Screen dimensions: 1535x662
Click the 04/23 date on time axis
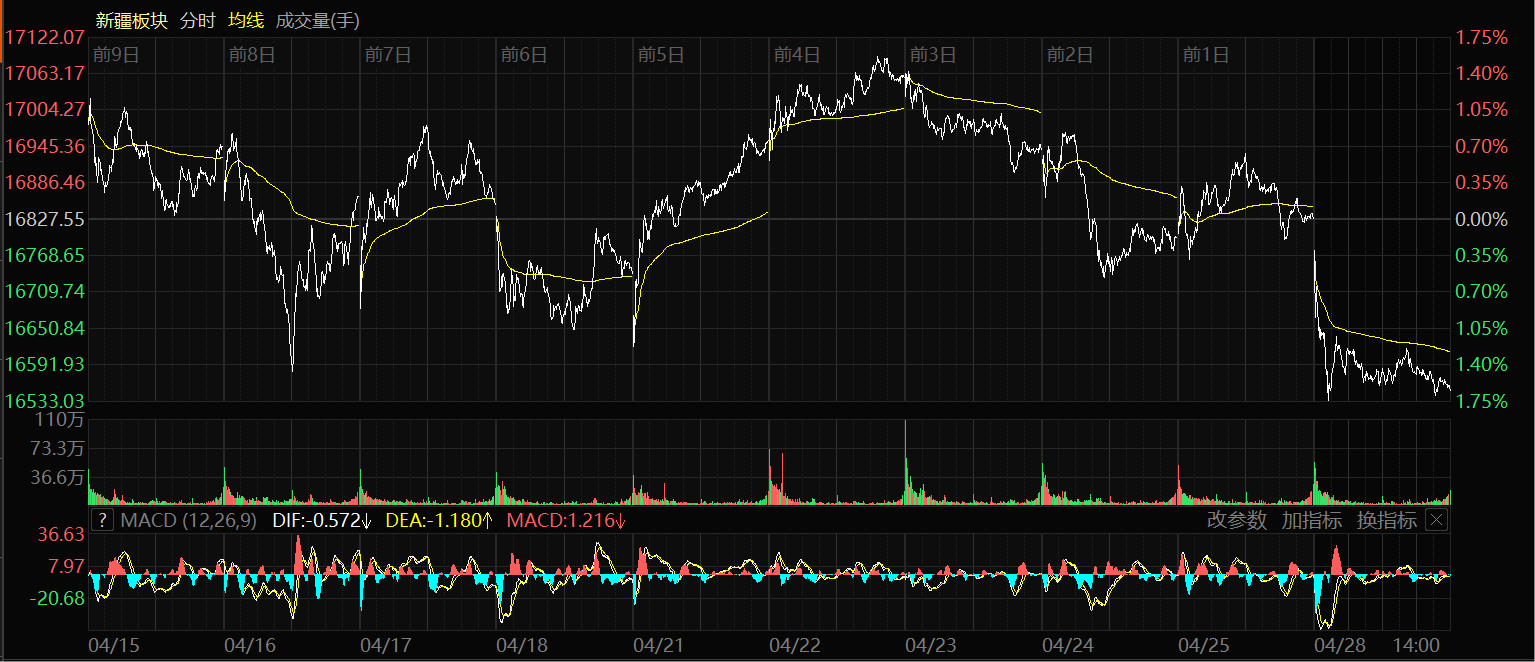[x=933, y=646]
